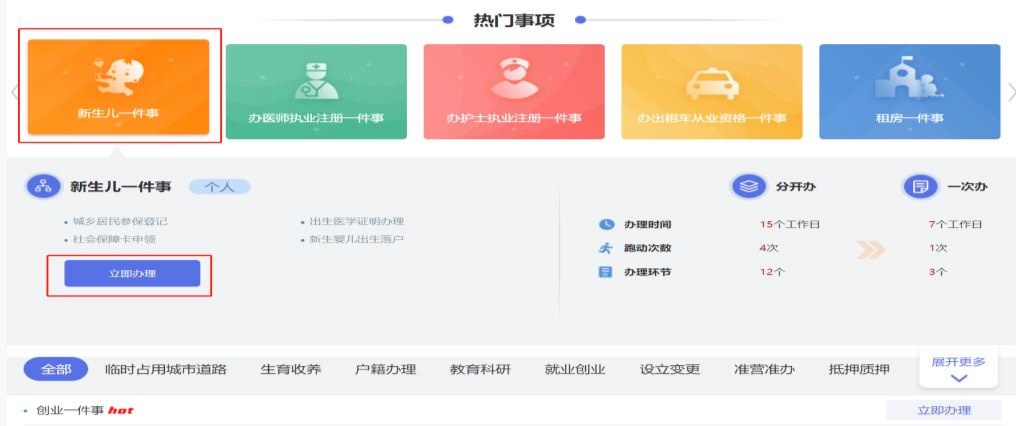The width and height of the screenshot is (1016, 426).
Task: Switch to 生育收养 tab
Action: coord(291,369)
